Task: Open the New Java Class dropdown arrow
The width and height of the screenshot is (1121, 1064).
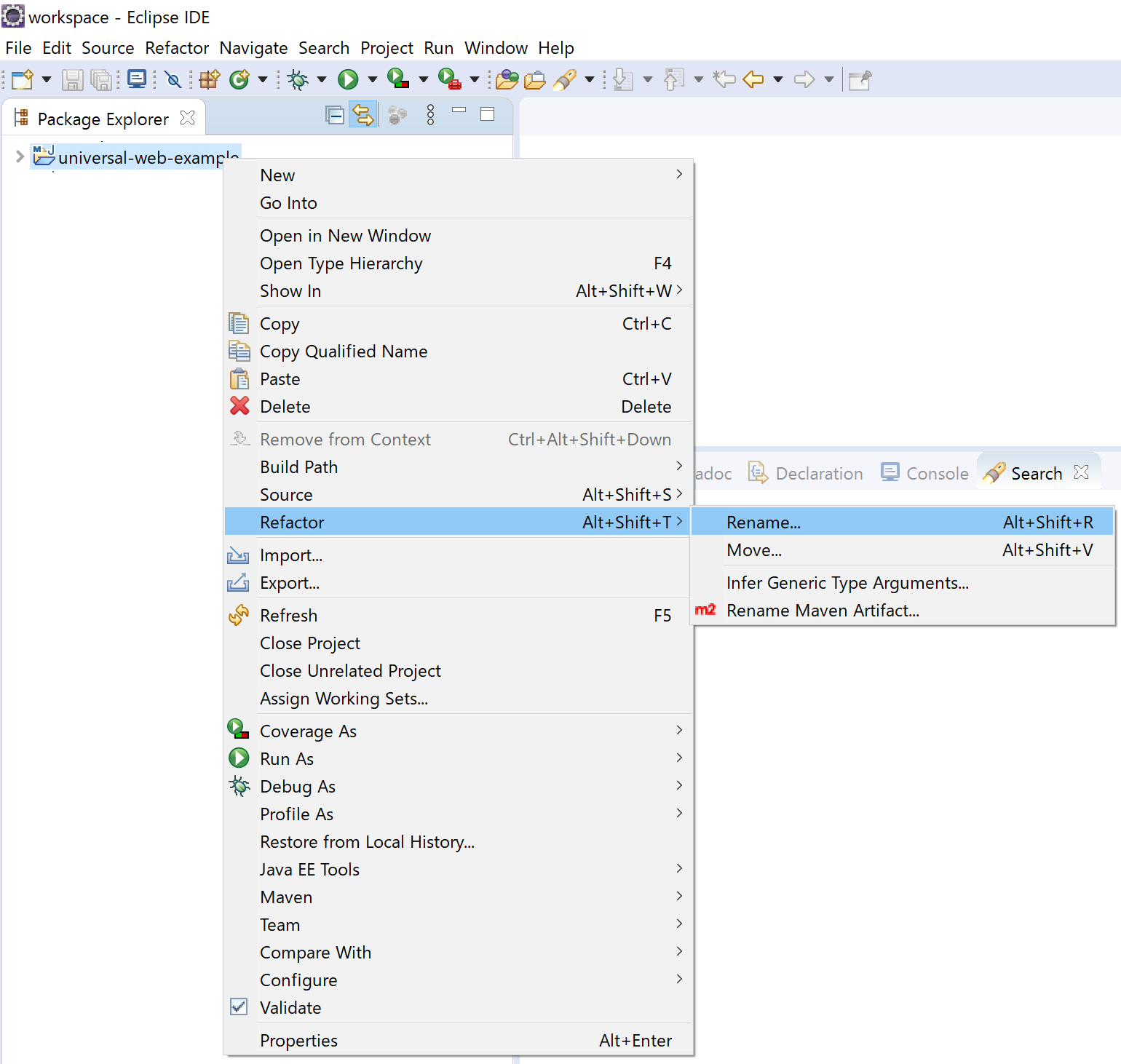Action: [263, 79]
